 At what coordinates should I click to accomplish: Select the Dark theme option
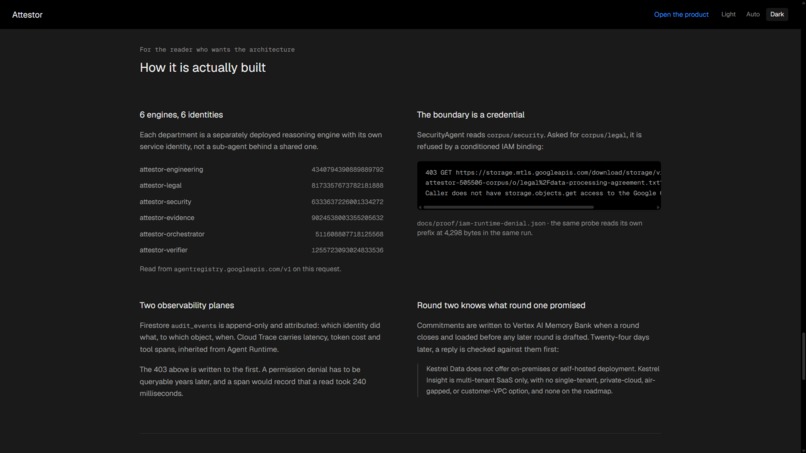pos(777,14)
